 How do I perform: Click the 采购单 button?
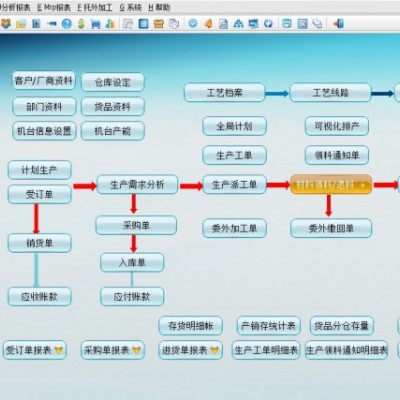coord(136,225)
